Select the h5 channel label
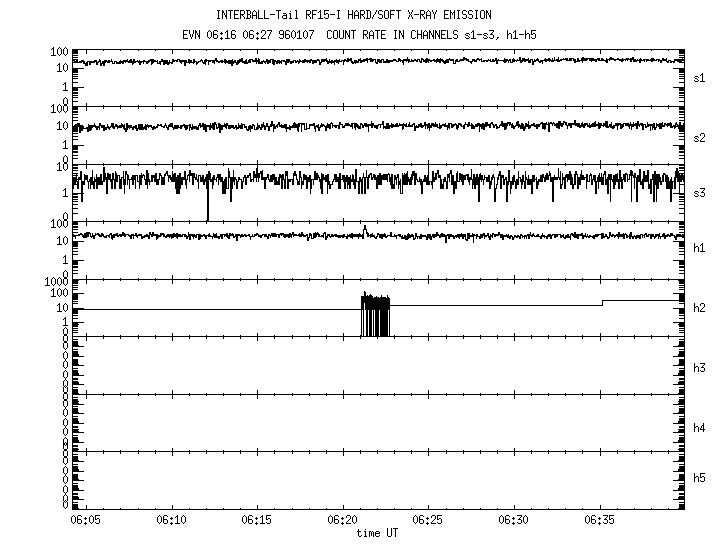Viewport: 720px width, 550px height. (x=700, y=478)
